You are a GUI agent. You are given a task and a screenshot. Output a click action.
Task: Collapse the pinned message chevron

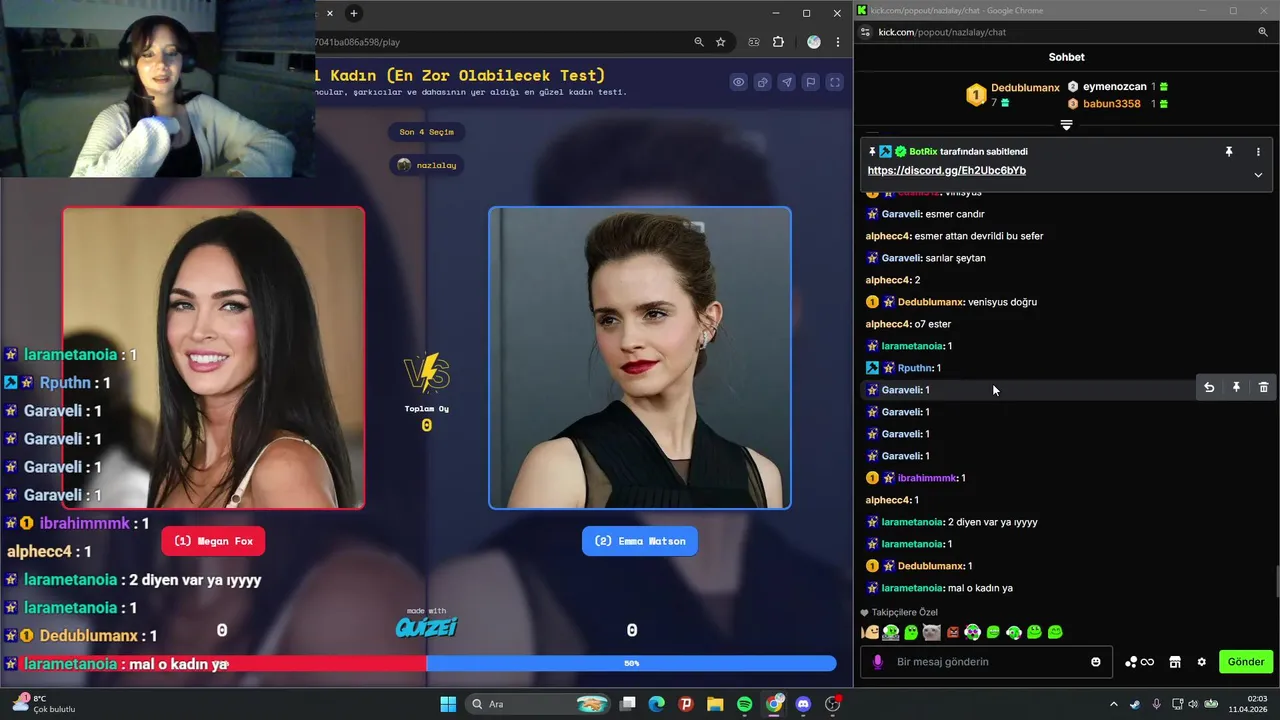click(1258, 175)
